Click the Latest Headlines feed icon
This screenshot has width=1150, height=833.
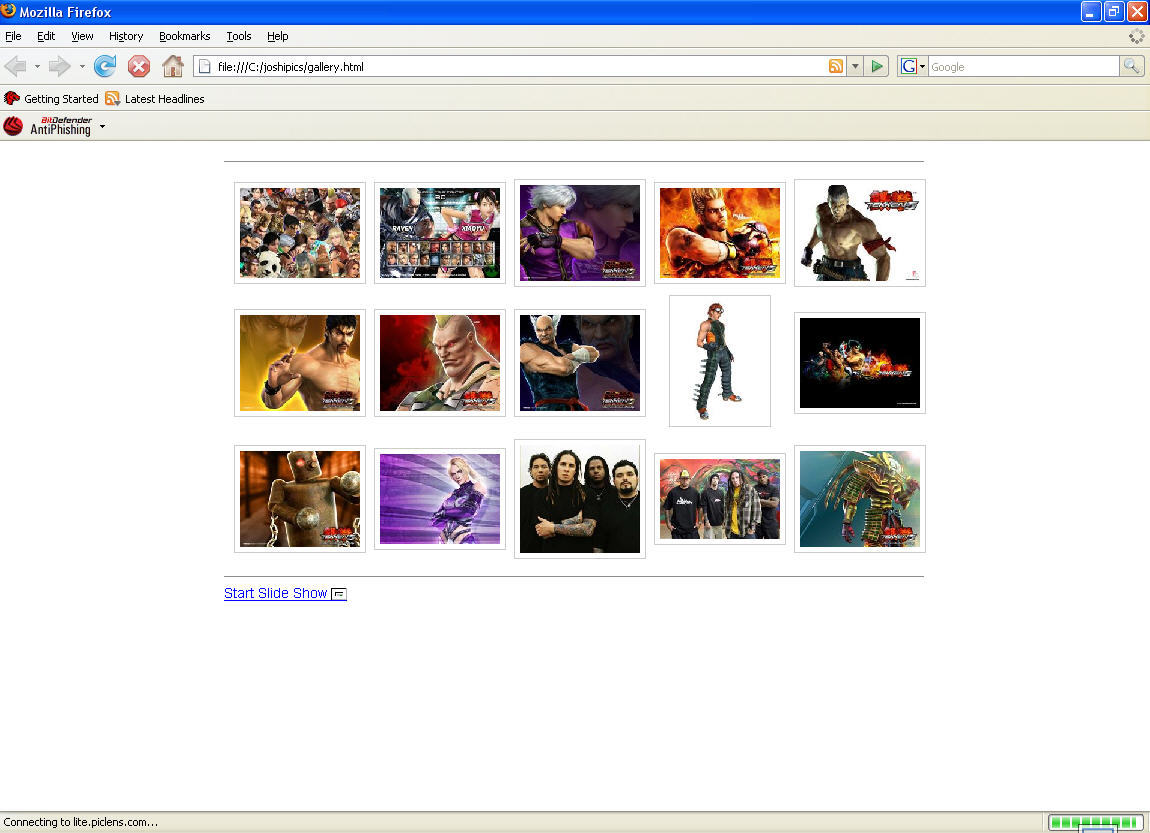click(112, 98)
